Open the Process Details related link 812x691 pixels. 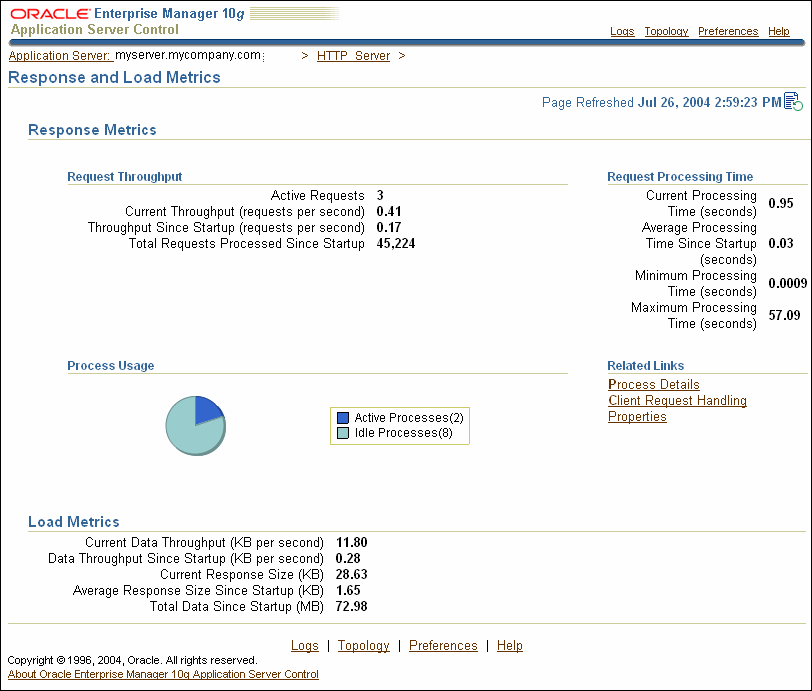pos(654,384)
